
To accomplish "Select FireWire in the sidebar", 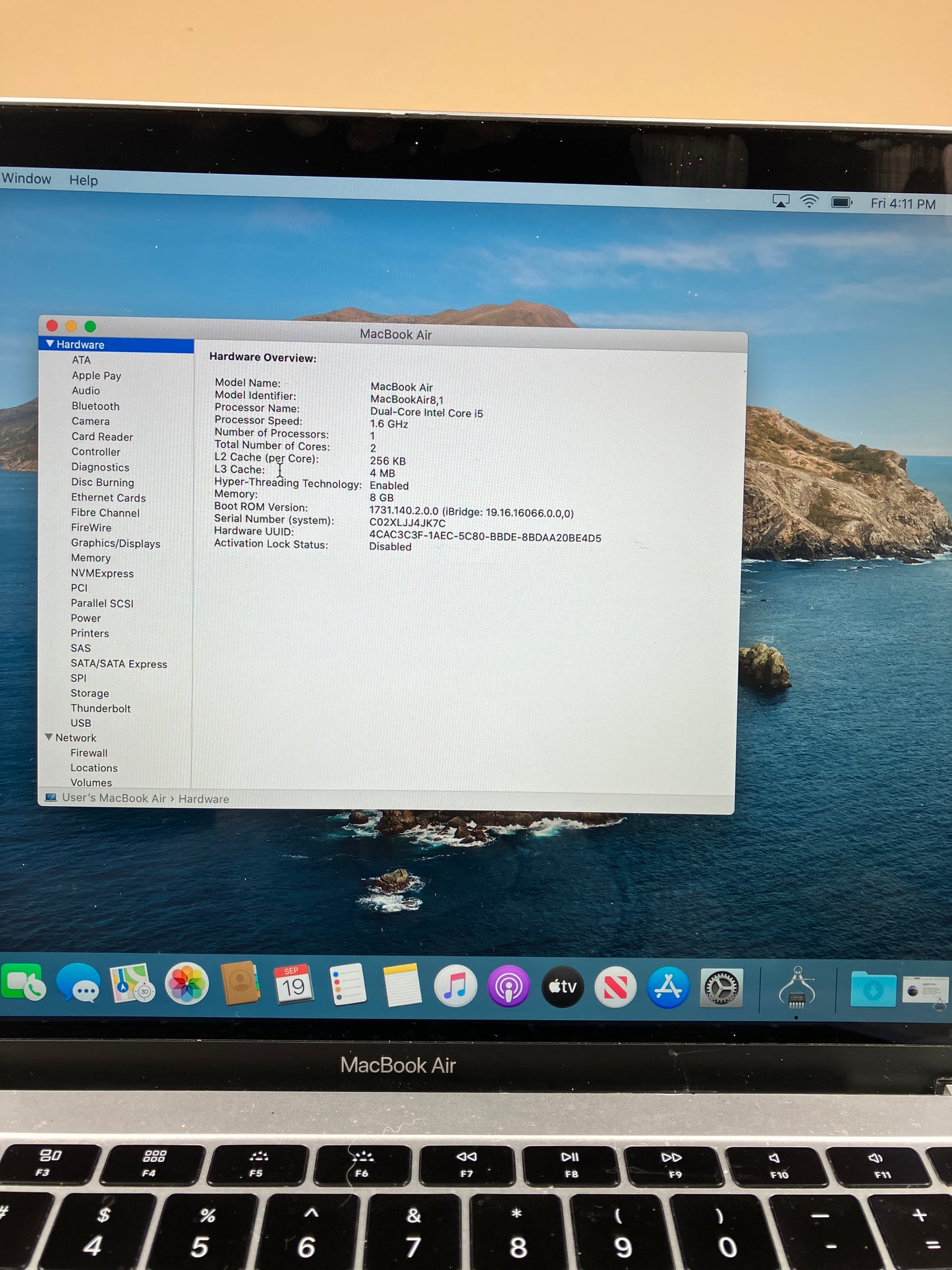I will (92, 527).
